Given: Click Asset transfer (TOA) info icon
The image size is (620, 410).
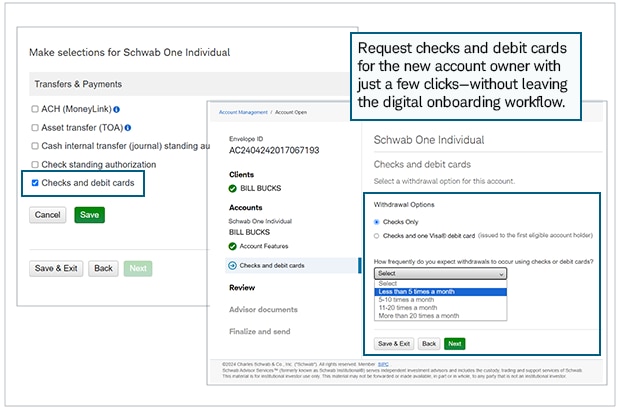Looking at the screenshot, I should (128, 128).
